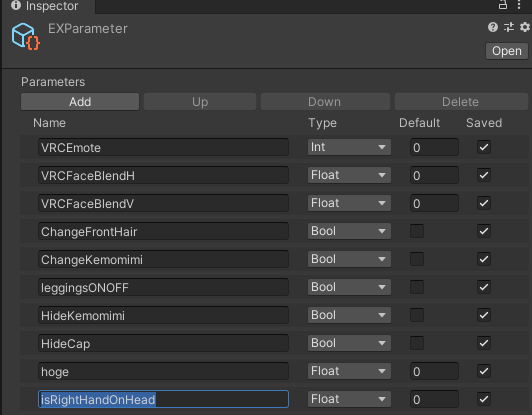Open the settings gear icon in header
Viewport: 532px width, 415px height.
tap(525, 27)
